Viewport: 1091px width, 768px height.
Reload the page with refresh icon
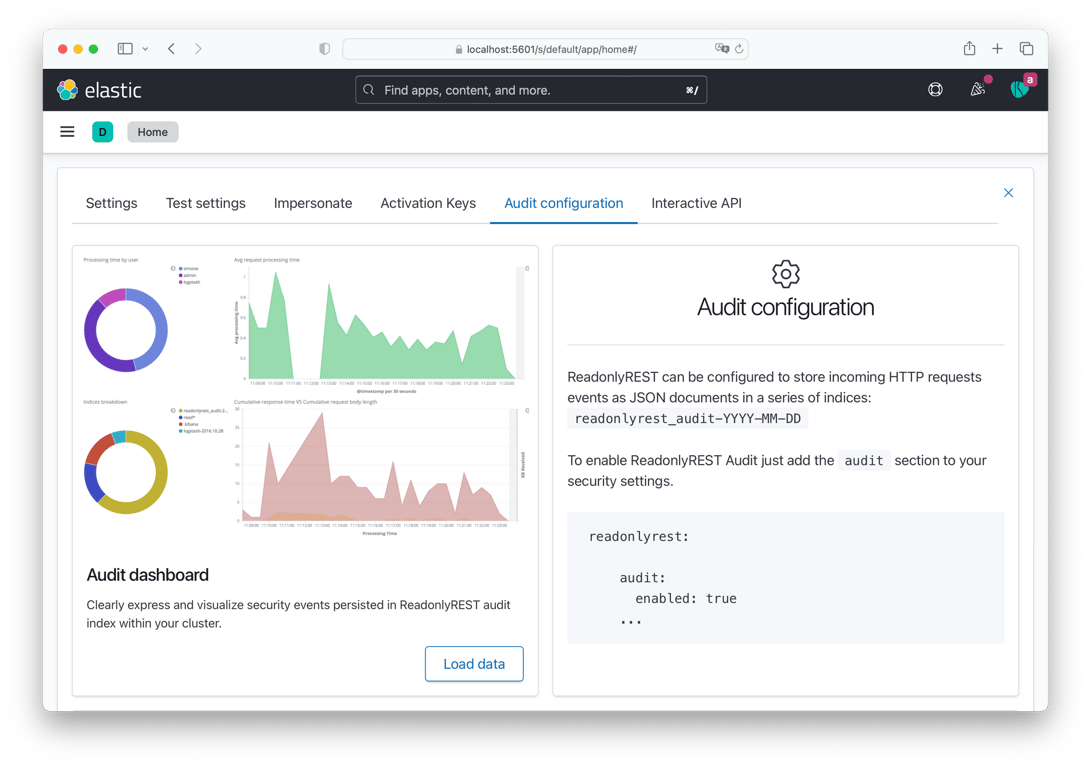click(x=739, y=49)
